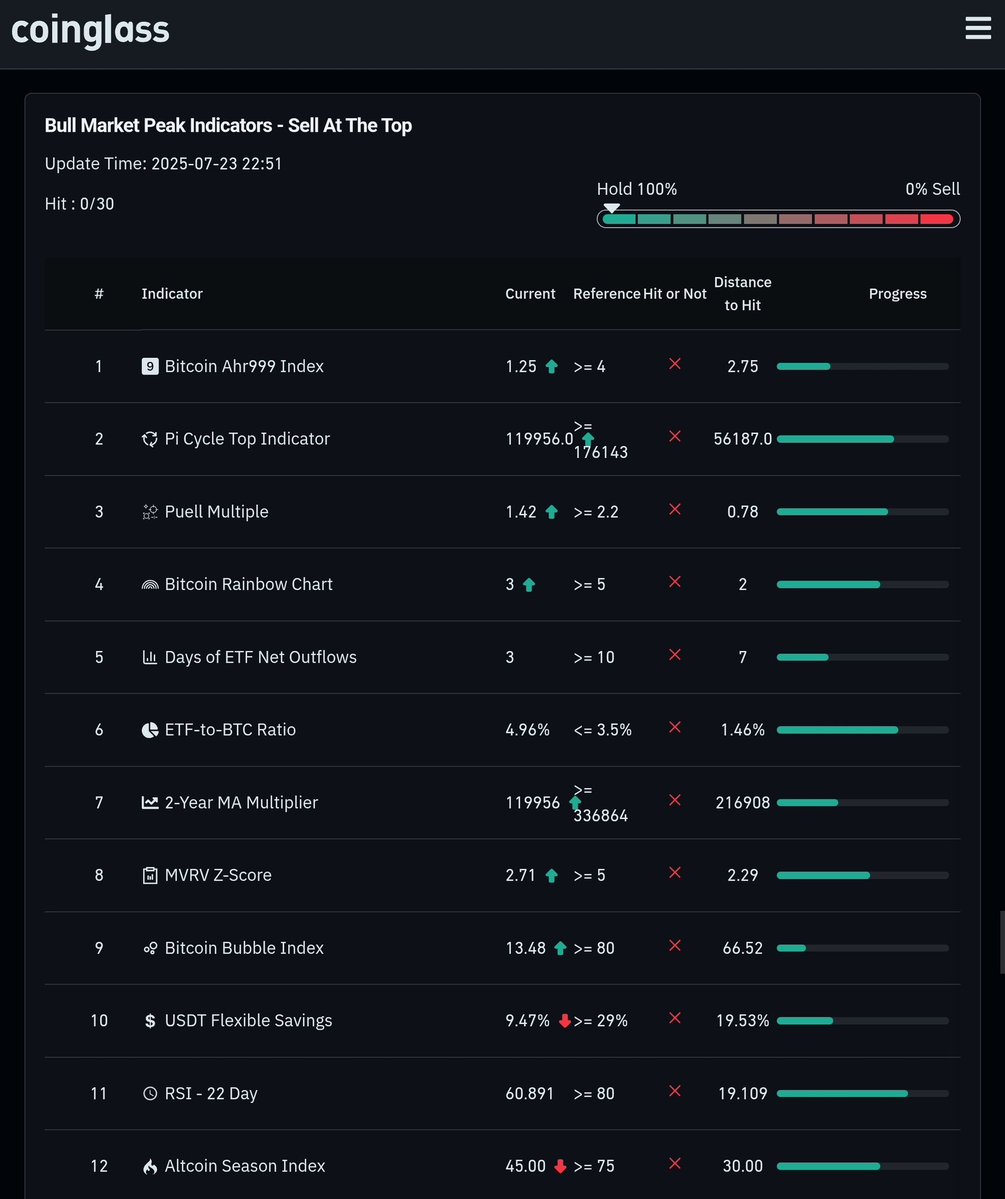
Task: Open ETF-to-BTC Ratio indicator
Action: 230,729
